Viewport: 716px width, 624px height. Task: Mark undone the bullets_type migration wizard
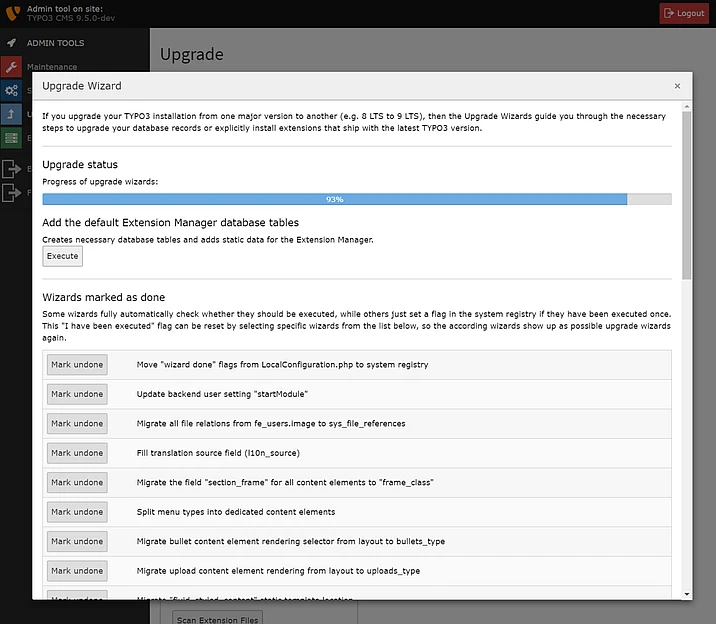coord(77,541)
